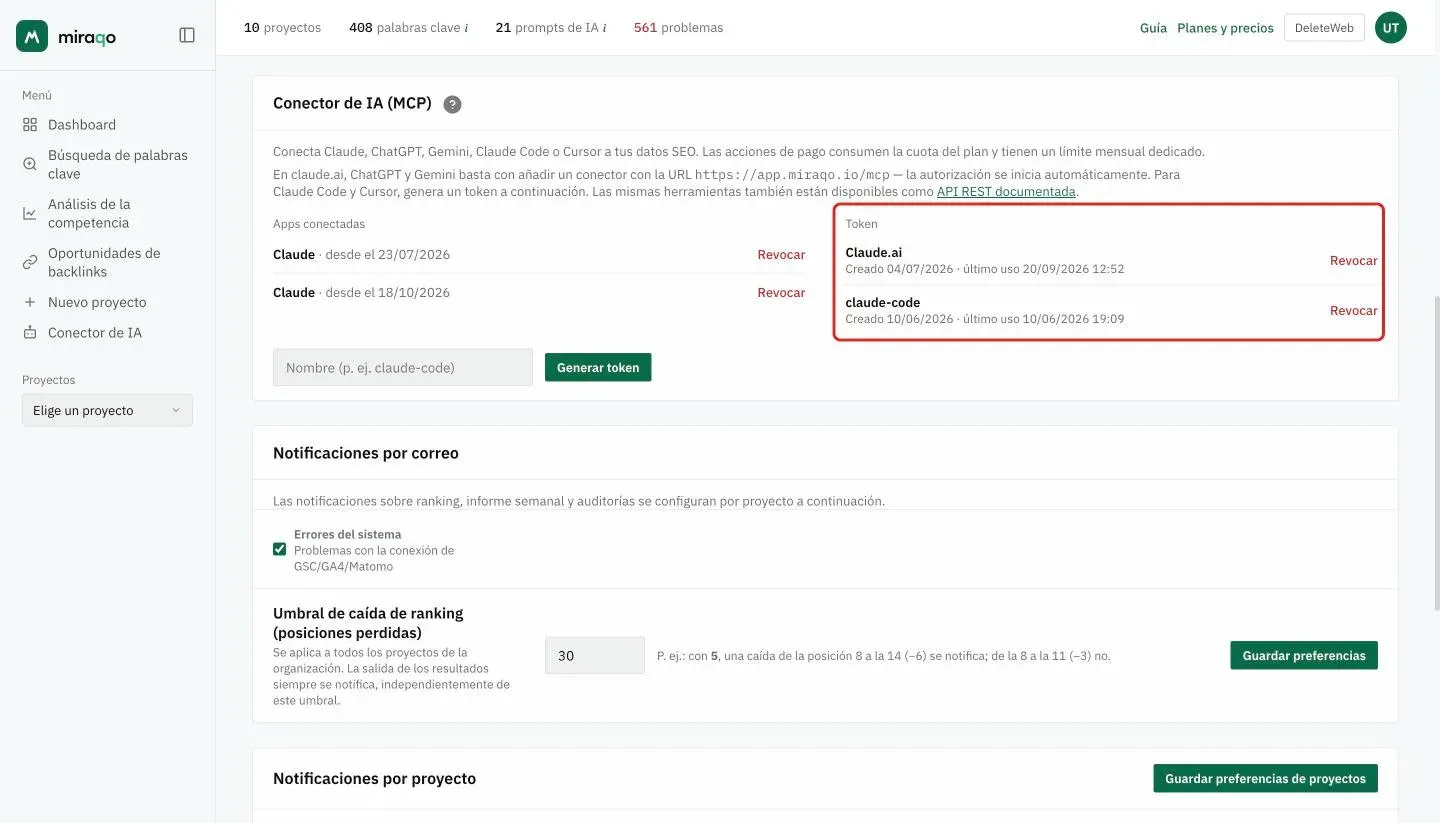Viewport: 1440px width, 823px height.
Task: Click the Conector de IA robot icon
Action: [x=30, y=332]
